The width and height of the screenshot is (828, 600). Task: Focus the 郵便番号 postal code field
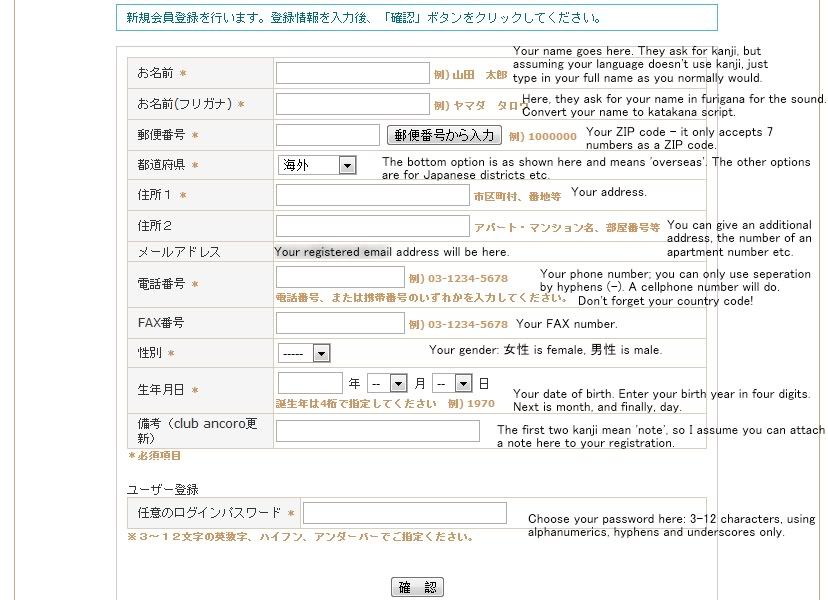(x=327, y=135)
